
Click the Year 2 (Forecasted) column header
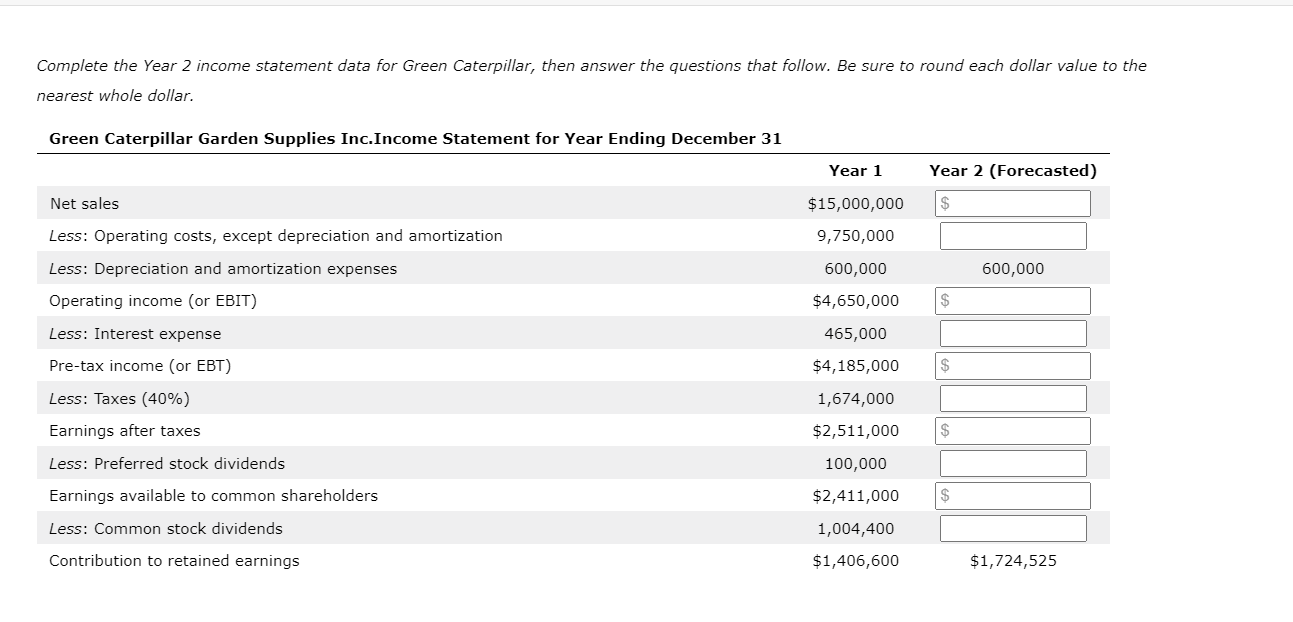1013,170
